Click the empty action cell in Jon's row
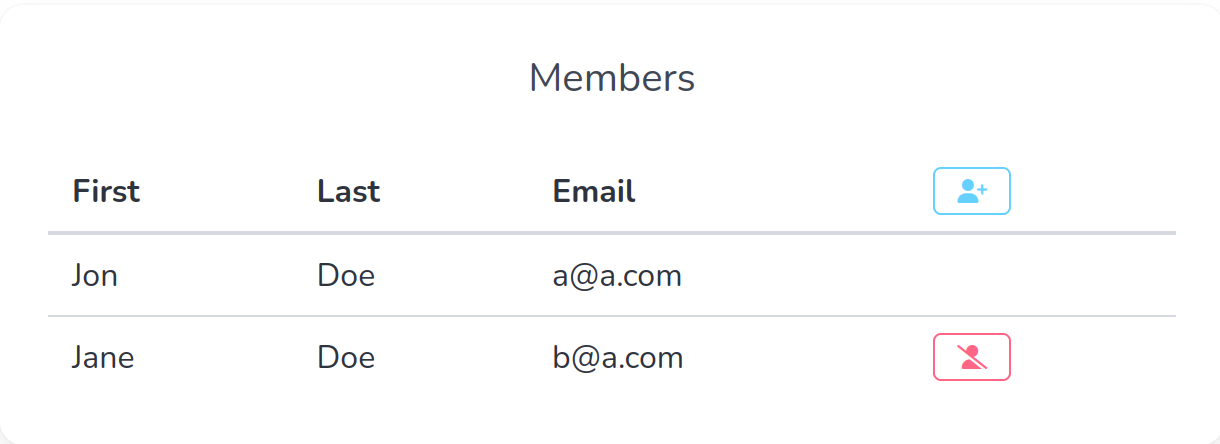Image resolution: width=1220 pixels, height=444 pixels. (x=971, y=275)
